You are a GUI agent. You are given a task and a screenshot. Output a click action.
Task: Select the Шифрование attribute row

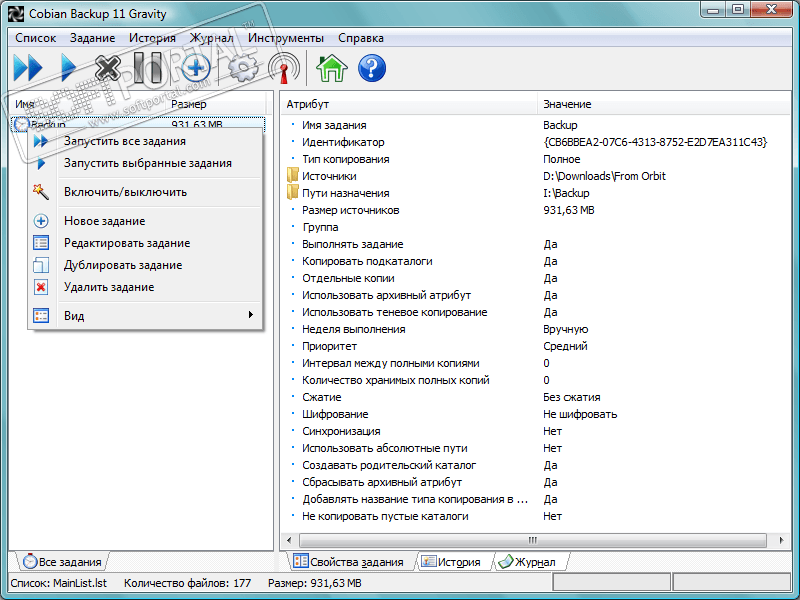click(535, 414)
